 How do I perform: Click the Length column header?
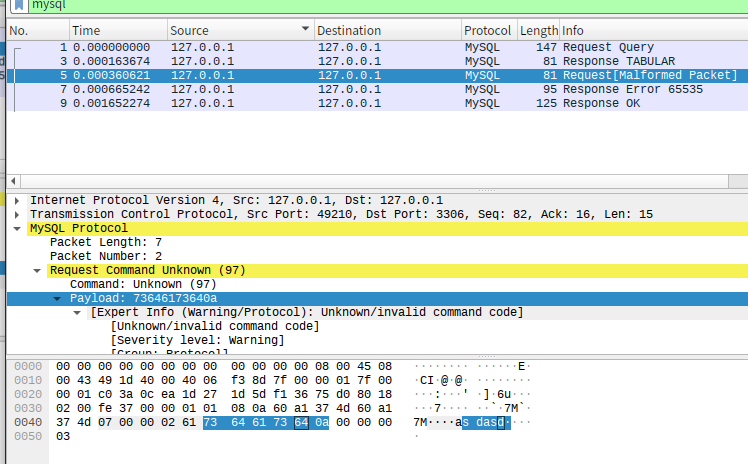point(537,31)
